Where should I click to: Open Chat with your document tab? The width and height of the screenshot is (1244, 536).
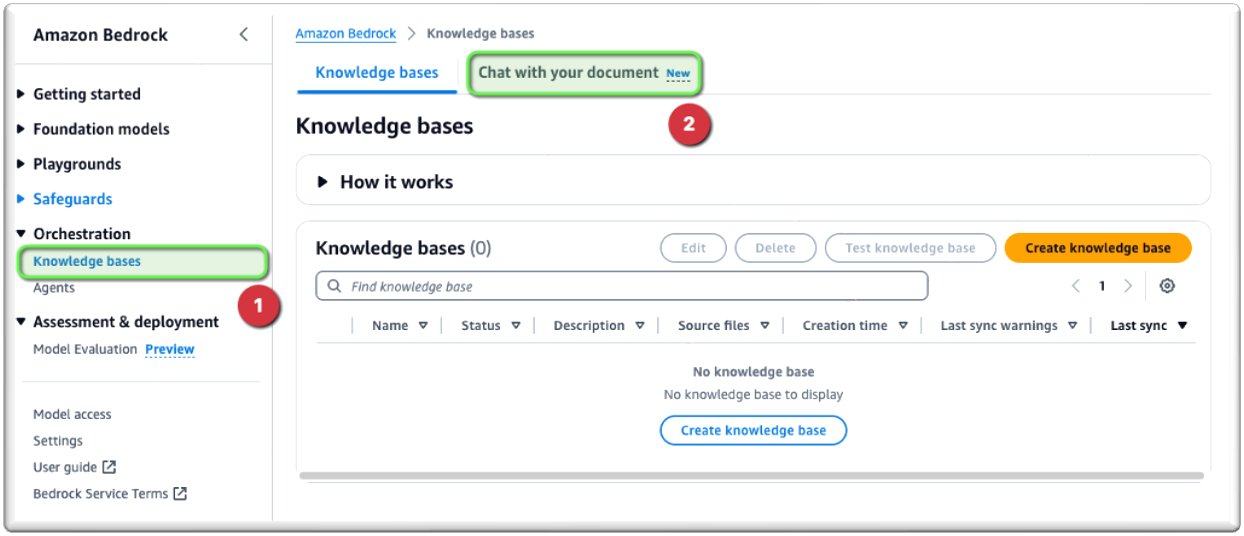tap(585, 73)
